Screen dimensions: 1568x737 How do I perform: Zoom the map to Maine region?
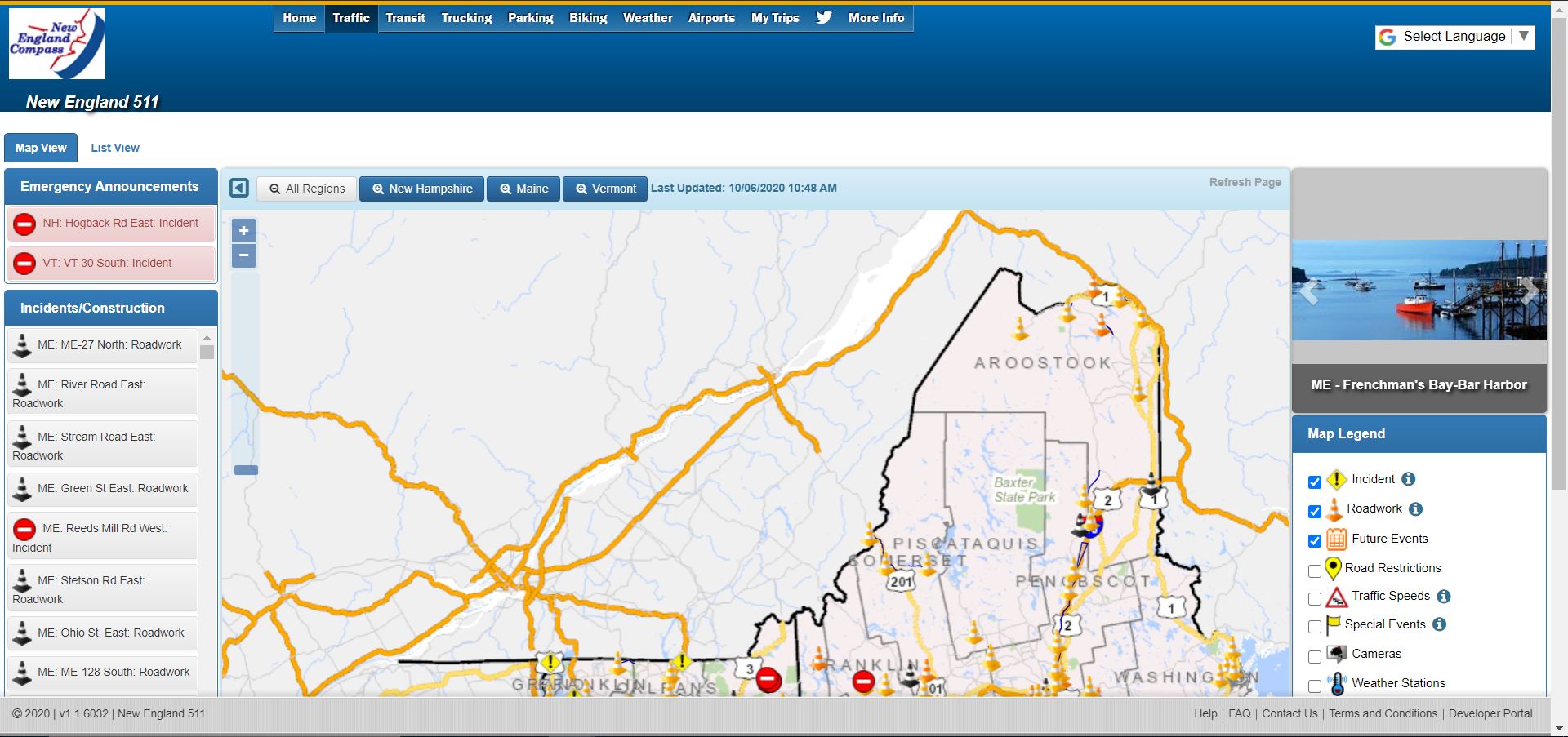point(523,189)
